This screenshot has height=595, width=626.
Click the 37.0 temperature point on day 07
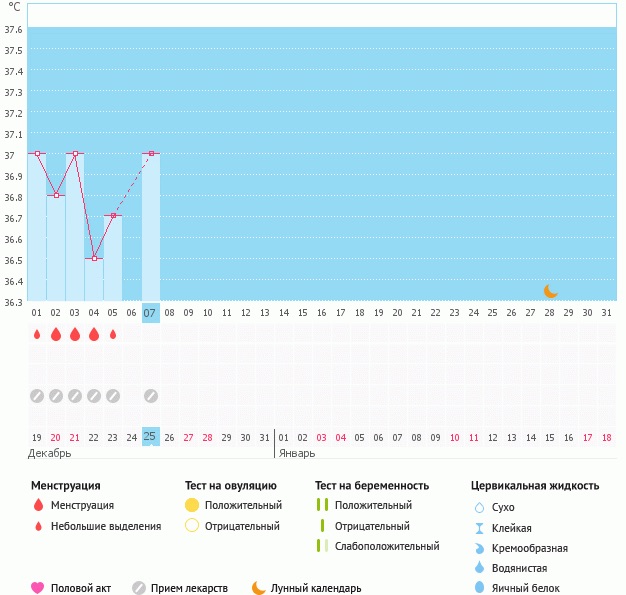click(150, 154)
